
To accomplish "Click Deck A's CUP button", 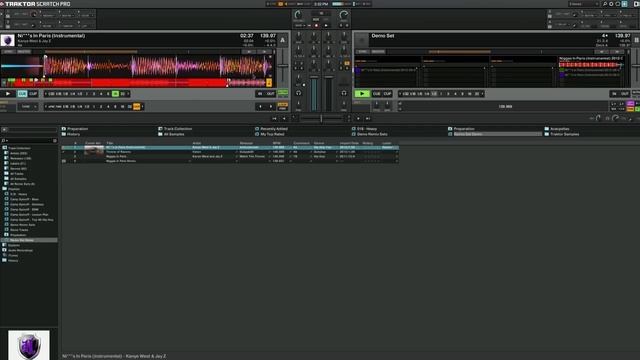I will tap(33, 94).
